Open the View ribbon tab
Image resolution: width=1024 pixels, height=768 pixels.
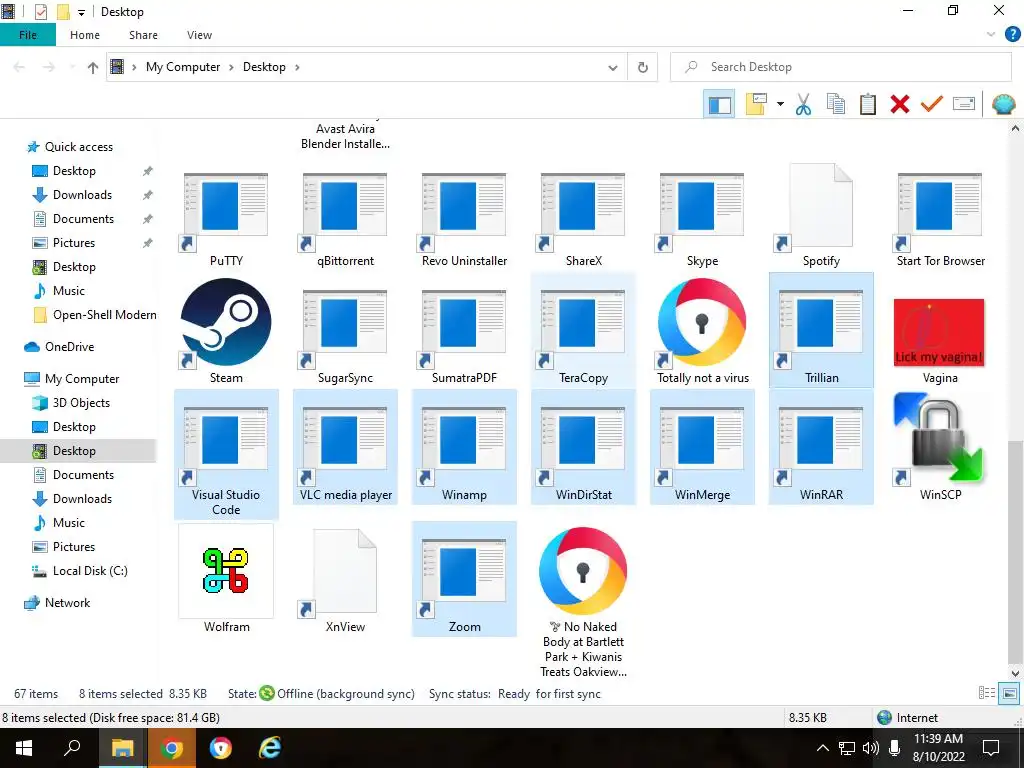pos(199,35)
